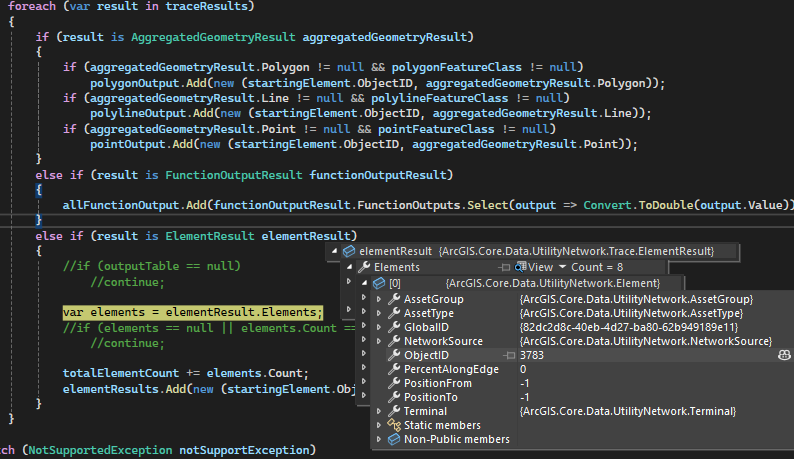Image resolution: width=794 pixels, height=459 pixels.
Task: Click the wrench icon beside NetworkSource property
Action: tap(394, 341)
